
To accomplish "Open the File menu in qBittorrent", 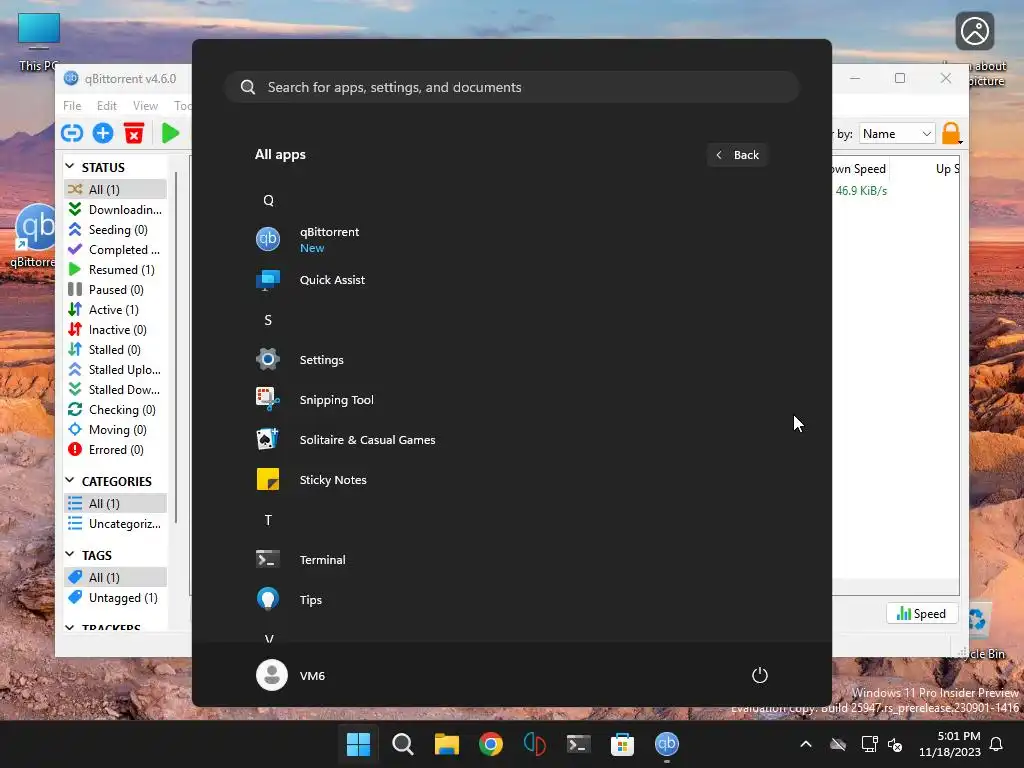I will [x=72, y=106].
